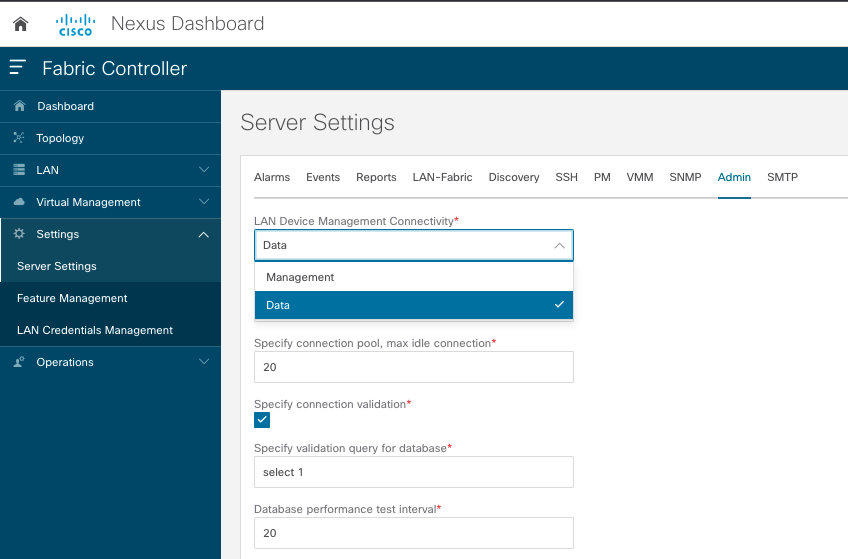
Task: Click the LAN Device Management Connectivity label
Action: pos(356,221)
